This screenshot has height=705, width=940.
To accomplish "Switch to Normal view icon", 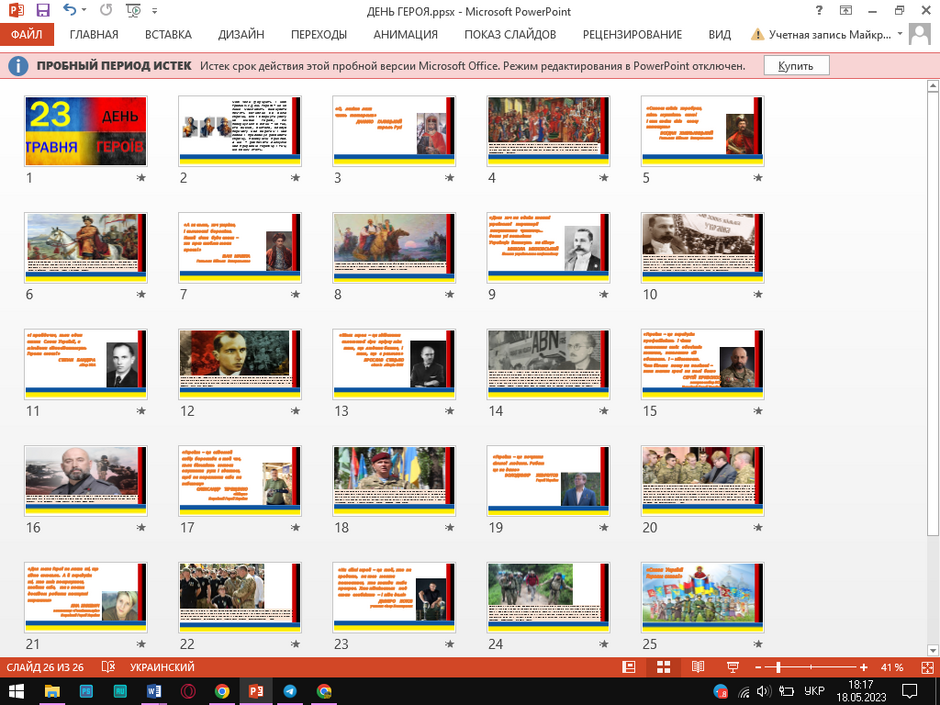I will pyautogui.click(x=629, y=667).
